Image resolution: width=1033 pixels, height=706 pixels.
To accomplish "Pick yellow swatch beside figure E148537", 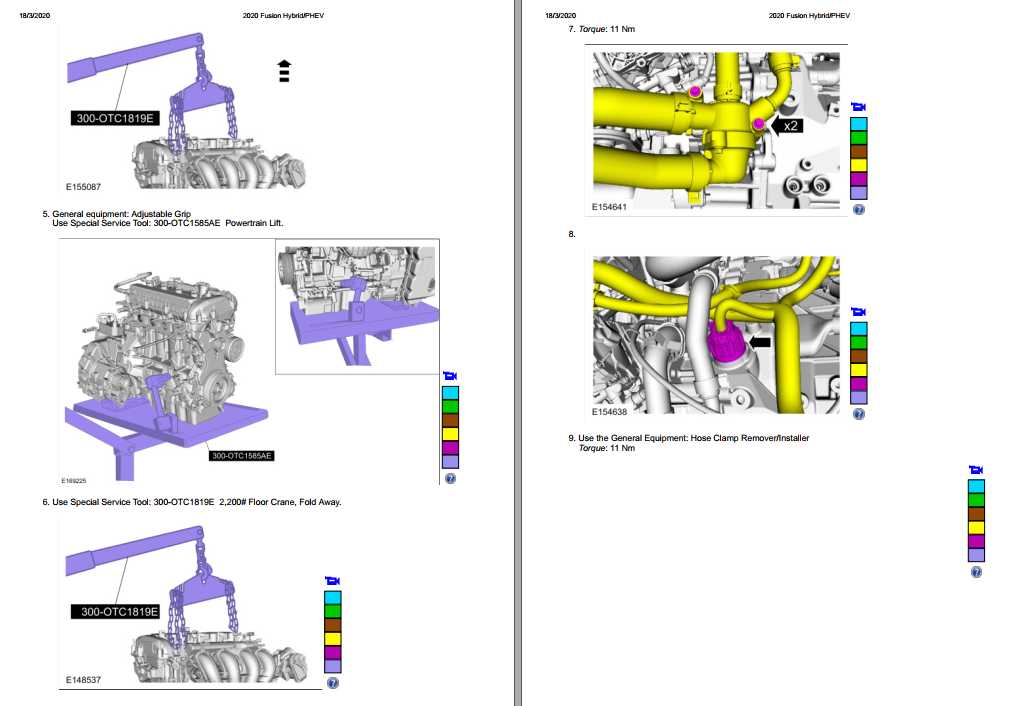I will [x=333, y=639].
